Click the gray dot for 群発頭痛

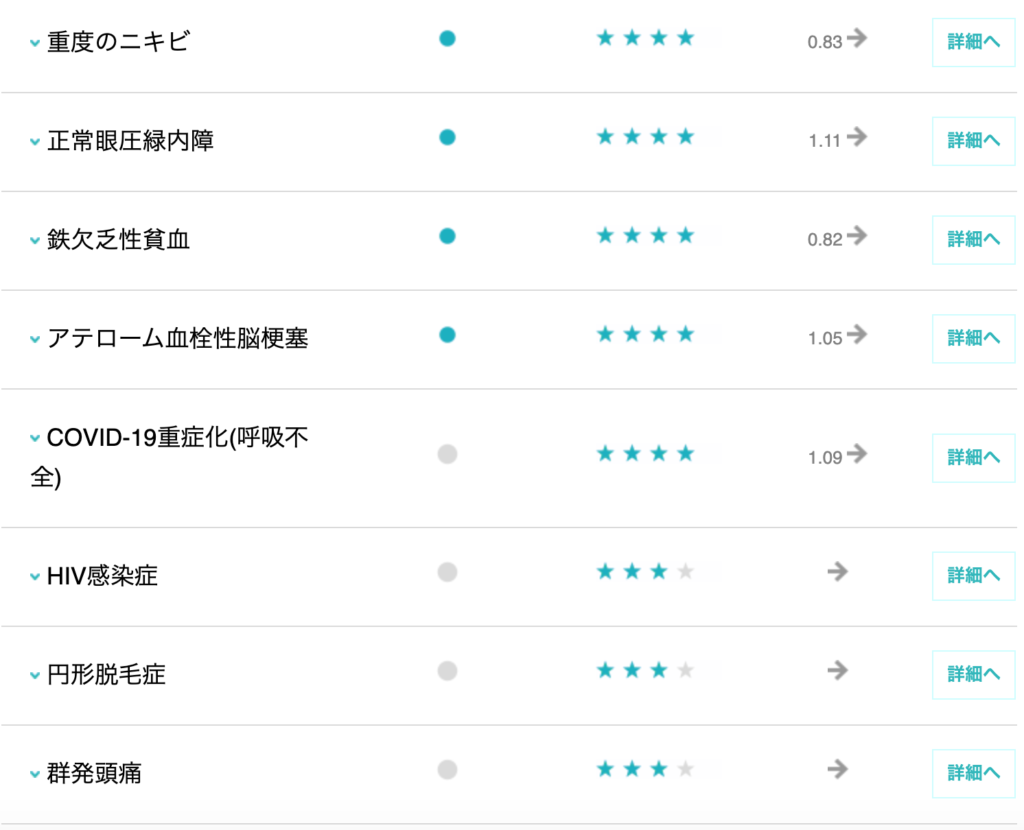point(447,770)
